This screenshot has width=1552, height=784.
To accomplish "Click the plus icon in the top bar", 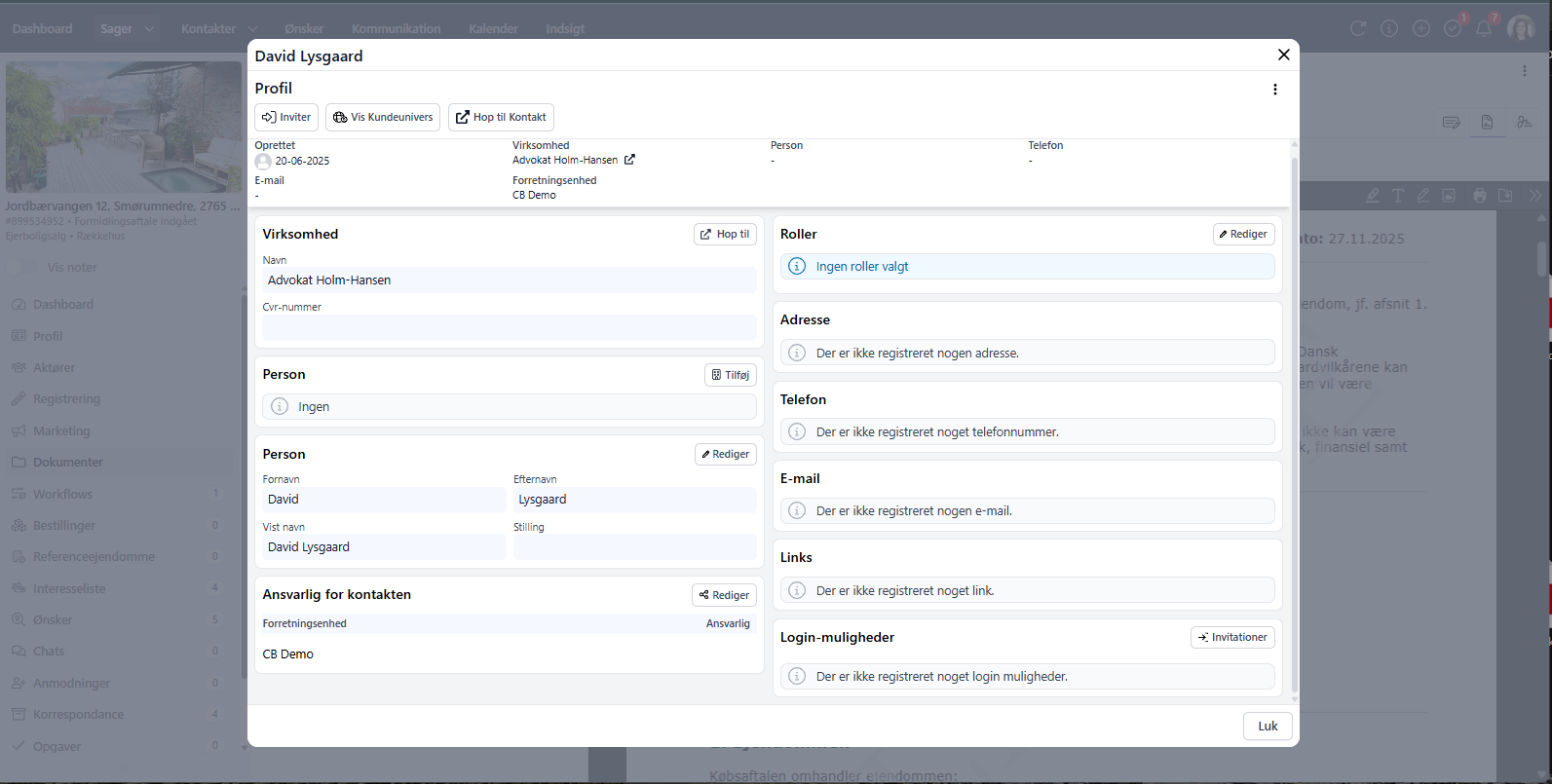I will 1420,28.
